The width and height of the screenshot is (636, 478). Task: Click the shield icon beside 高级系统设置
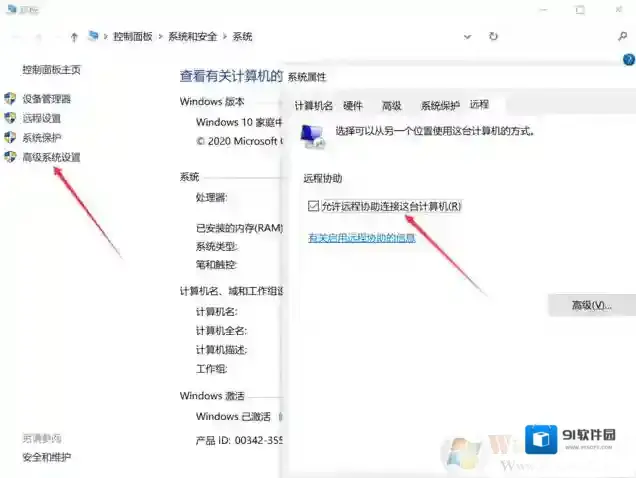[10, 157]
